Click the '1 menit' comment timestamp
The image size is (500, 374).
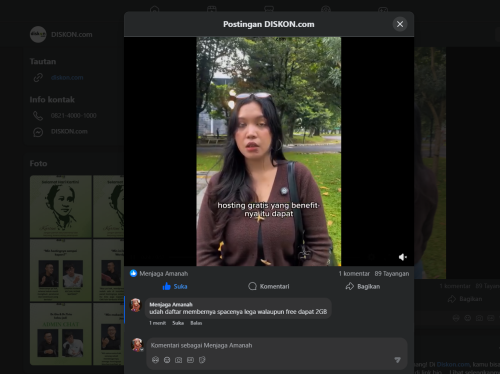click(157, 323)
